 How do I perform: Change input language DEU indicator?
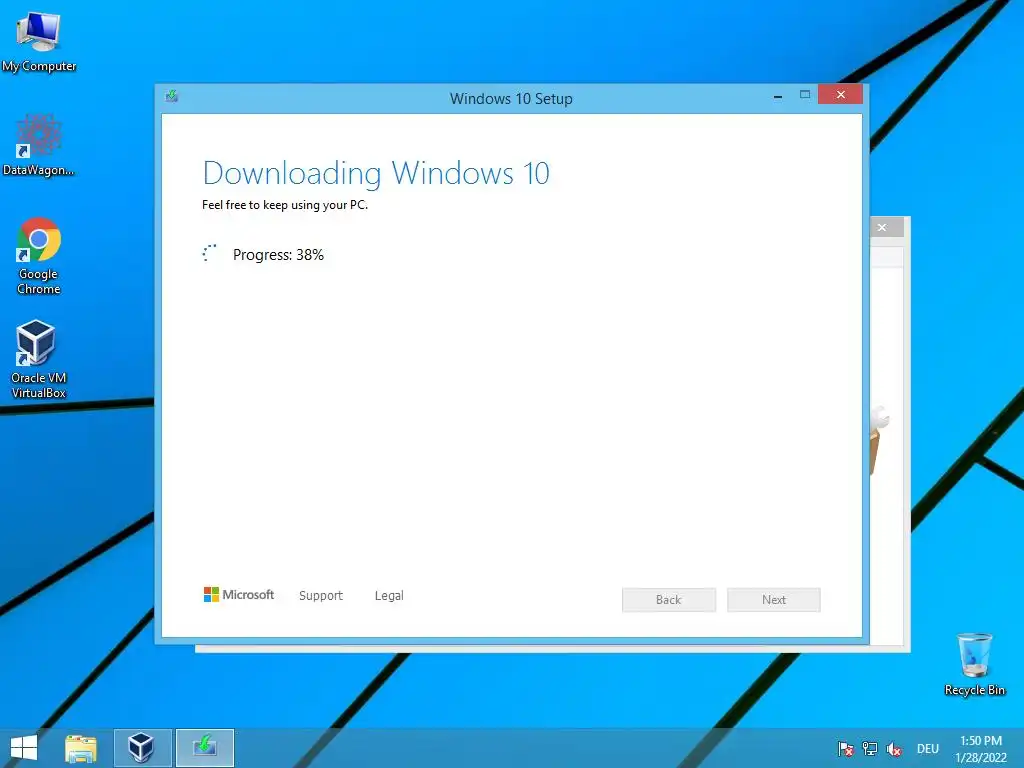927,749
